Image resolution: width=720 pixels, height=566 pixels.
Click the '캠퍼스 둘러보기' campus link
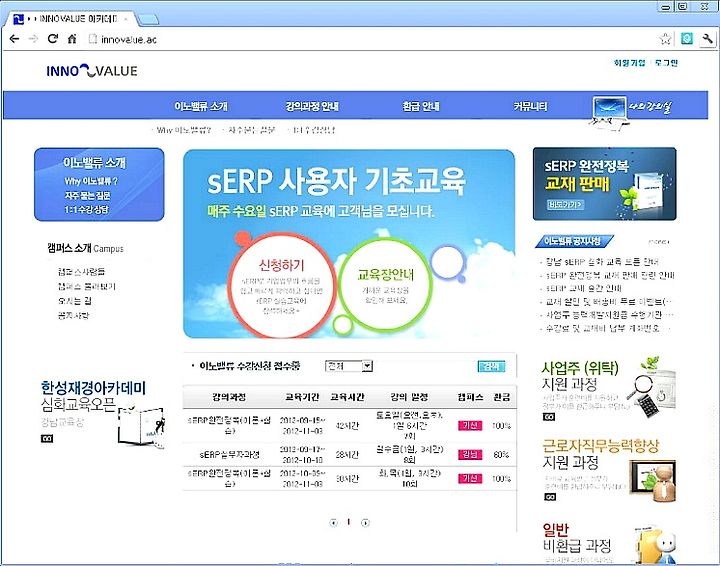click(x=87, y=286)
